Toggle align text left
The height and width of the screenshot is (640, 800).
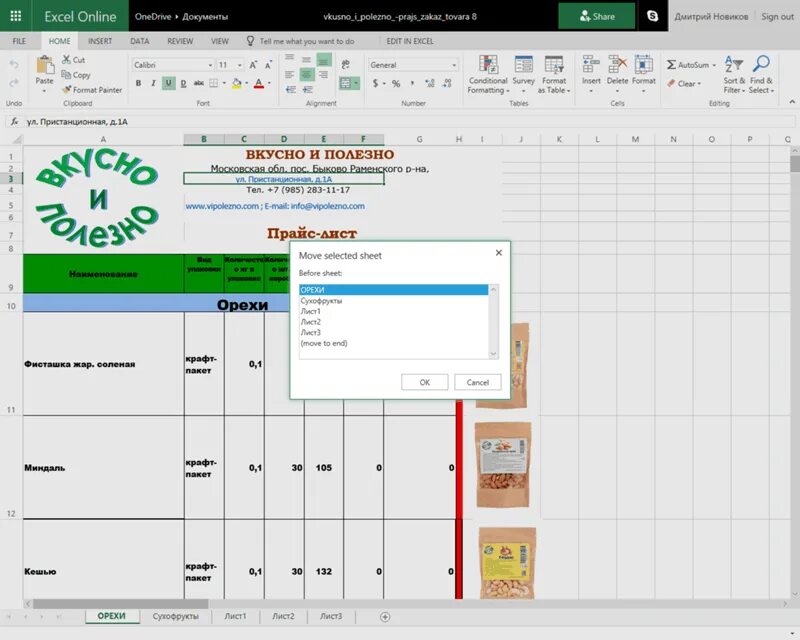point(289,75)
